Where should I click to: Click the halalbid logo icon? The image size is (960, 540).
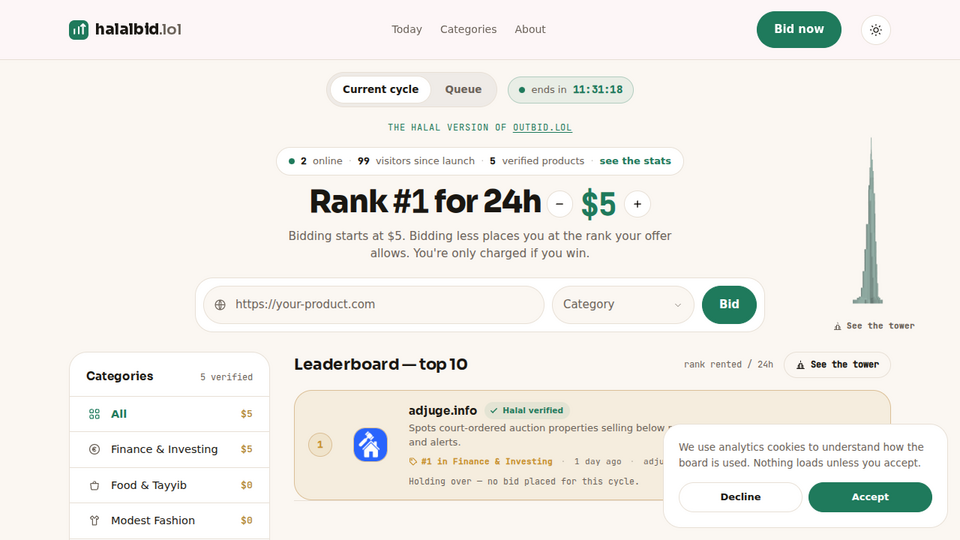78,29
